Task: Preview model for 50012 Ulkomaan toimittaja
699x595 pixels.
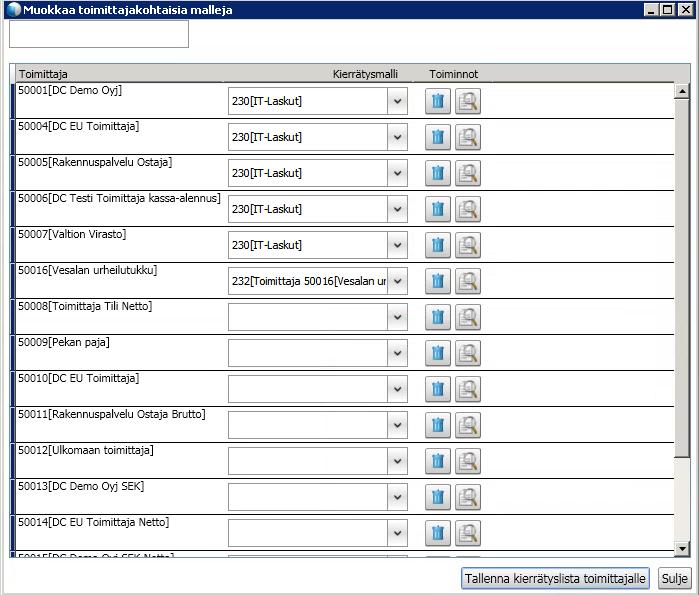Action: 468,461
